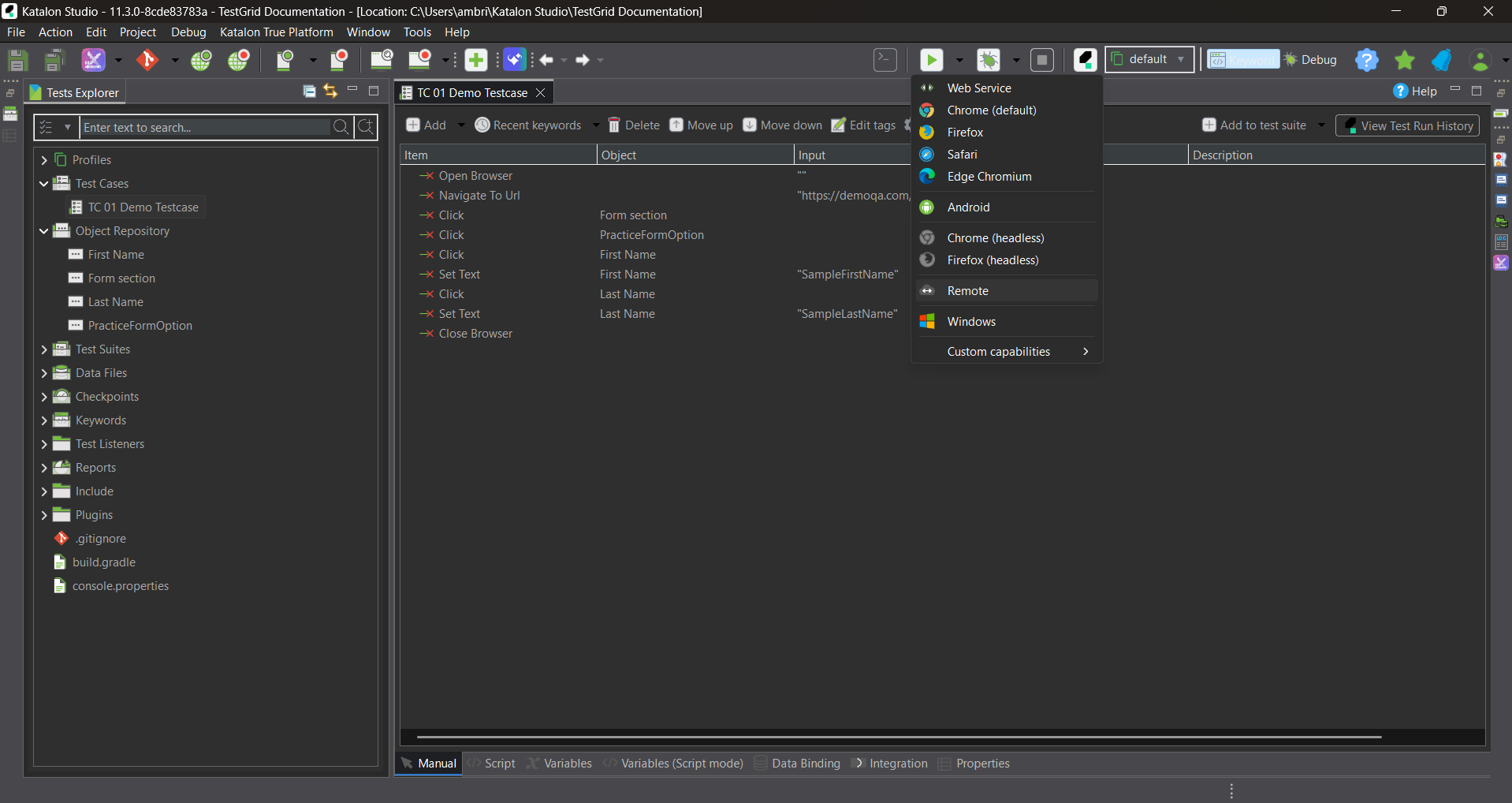Open the Add to test suite dropdown arrow

1321,125
